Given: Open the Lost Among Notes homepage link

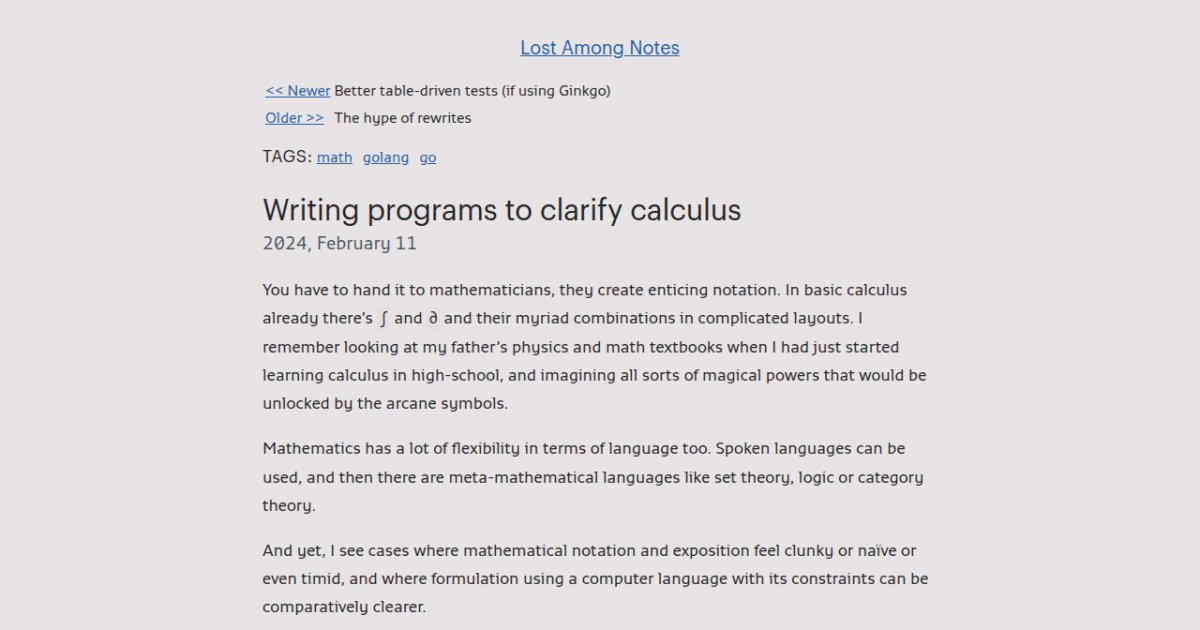Looking at the screenshot, I should pyautogui.click(x=599, y=47).
